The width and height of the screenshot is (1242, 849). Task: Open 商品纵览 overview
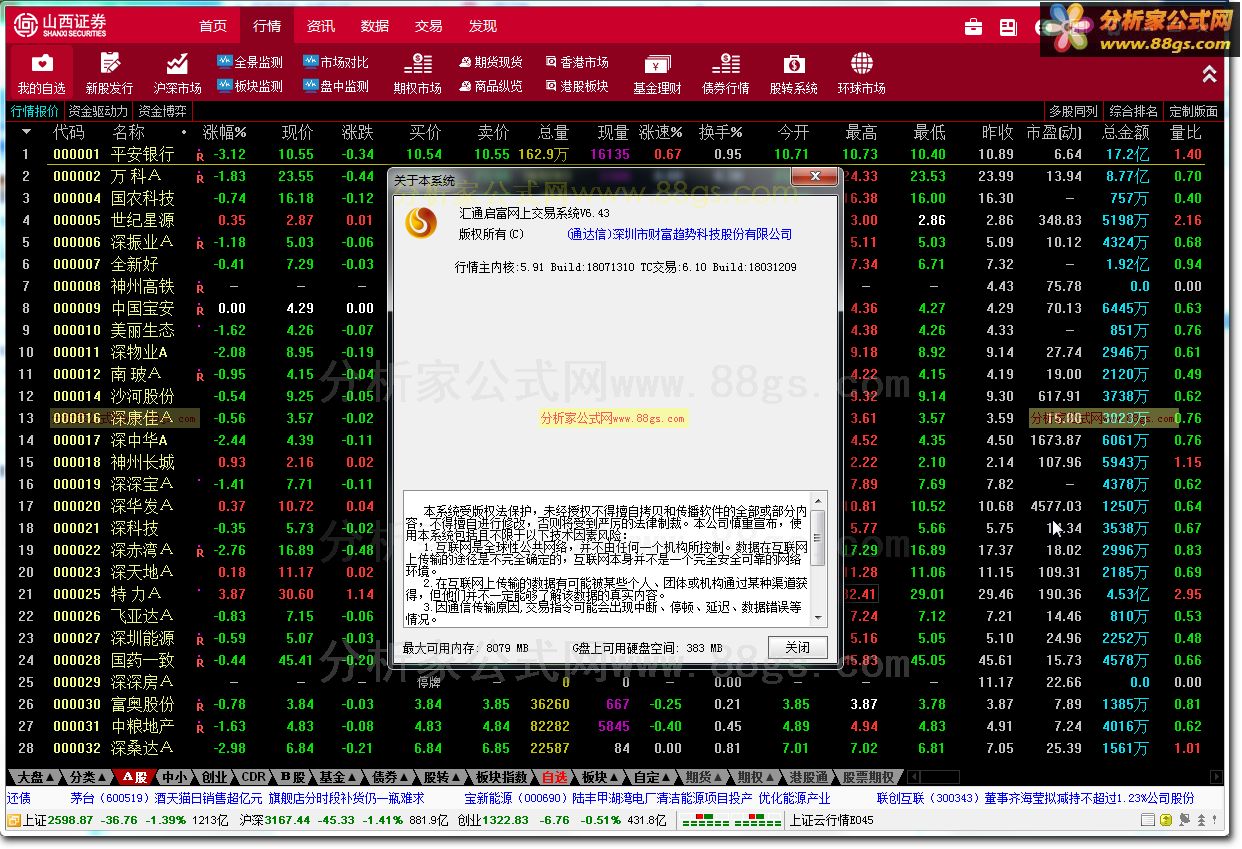pyautogui.click(x=491, y=87)
